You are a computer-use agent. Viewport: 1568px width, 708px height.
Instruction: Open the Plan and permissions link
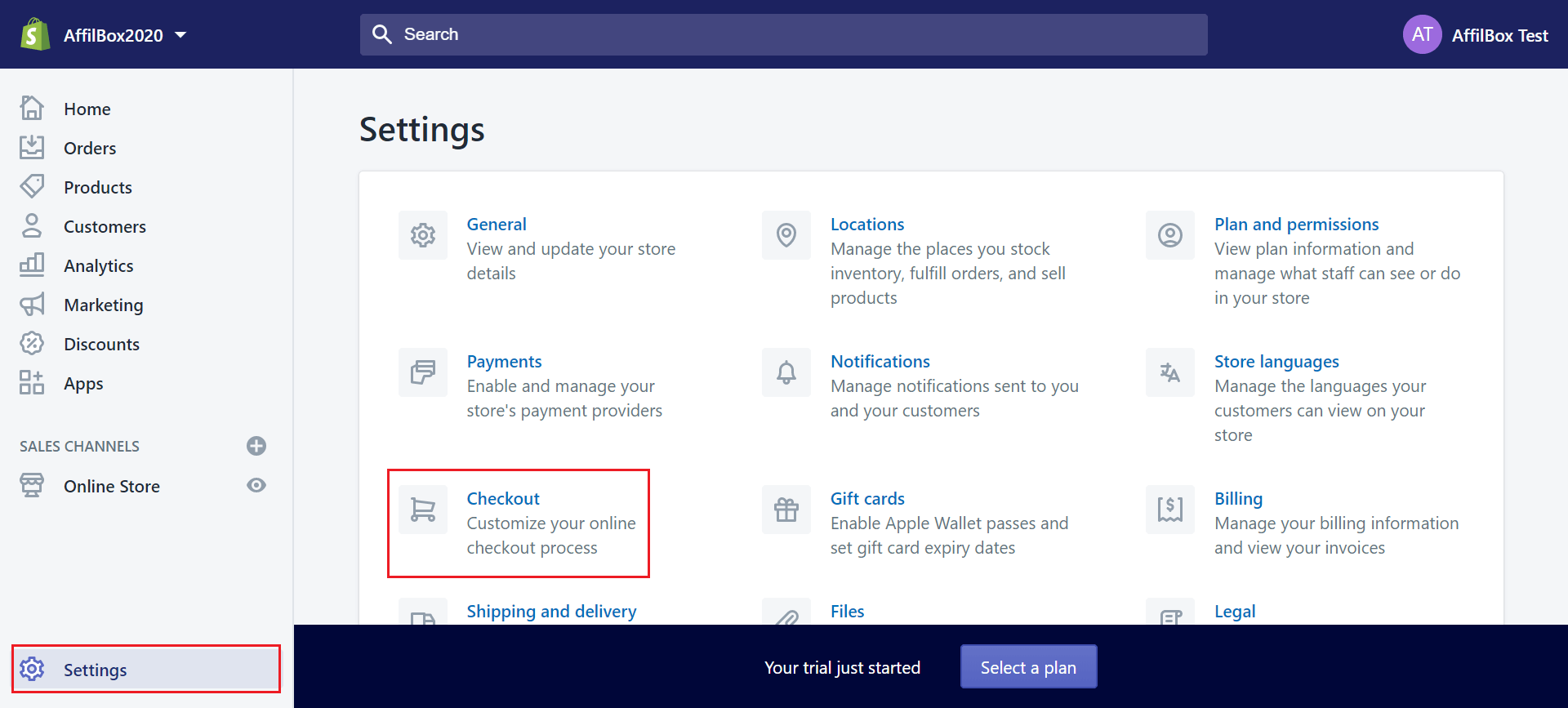coord(1296,225)
